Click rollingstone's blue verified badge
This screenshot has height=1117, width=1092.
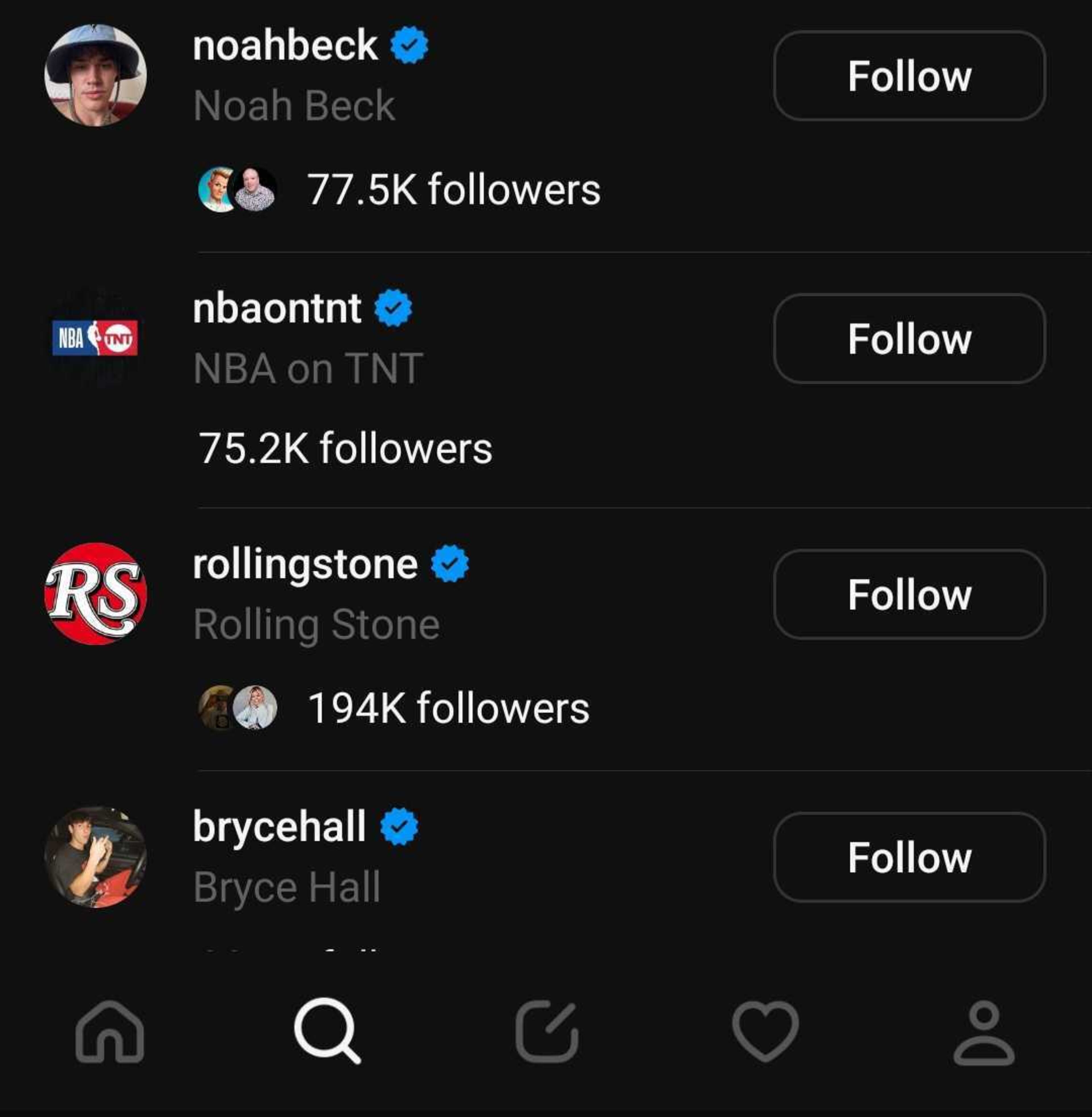pos(450,564)
